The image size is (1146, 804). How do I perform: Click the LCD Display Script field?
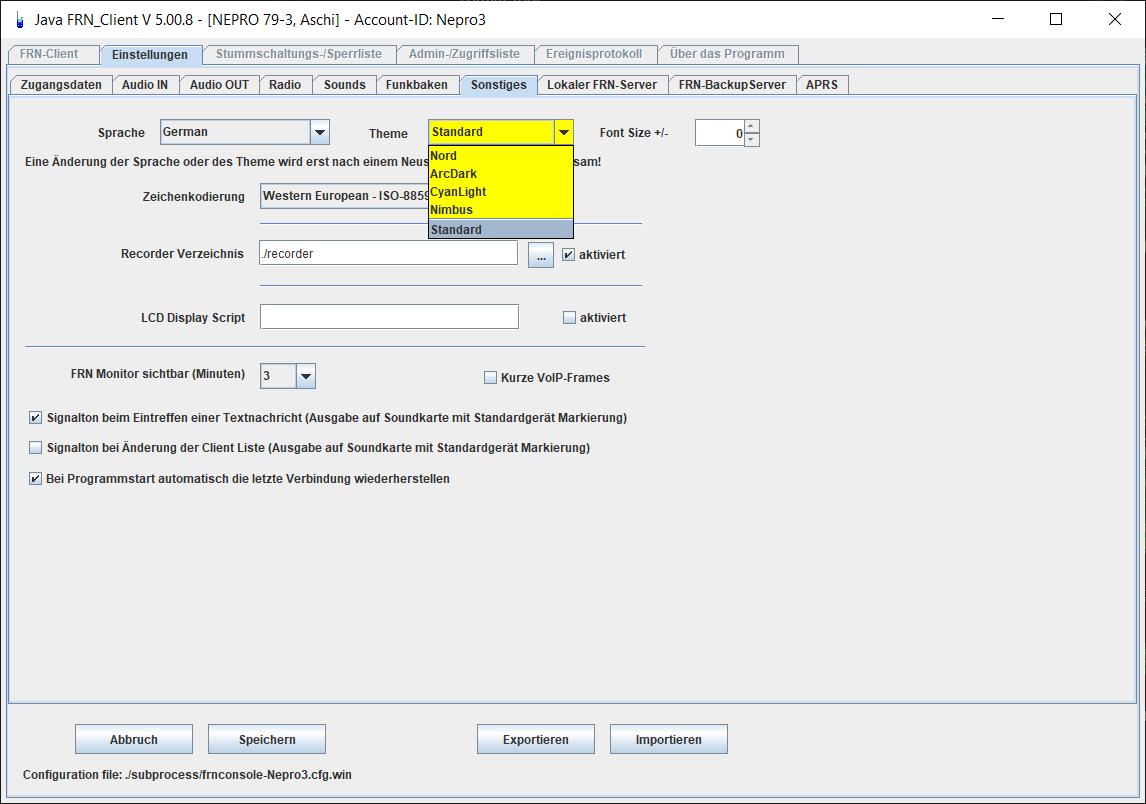click(x=390, y=316)
